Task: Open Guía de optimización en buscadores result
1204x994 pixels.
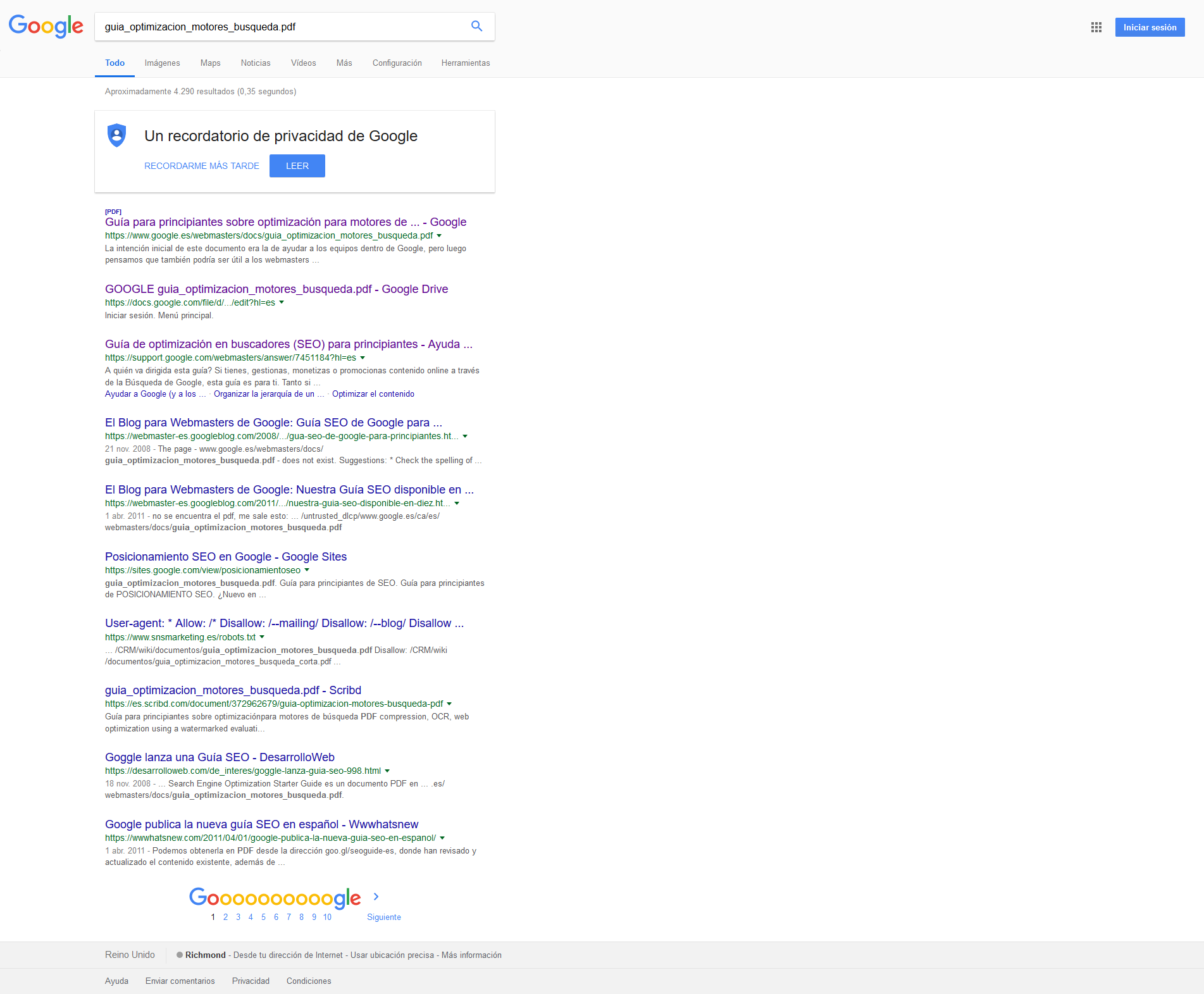Action: (x=289, y=344)
